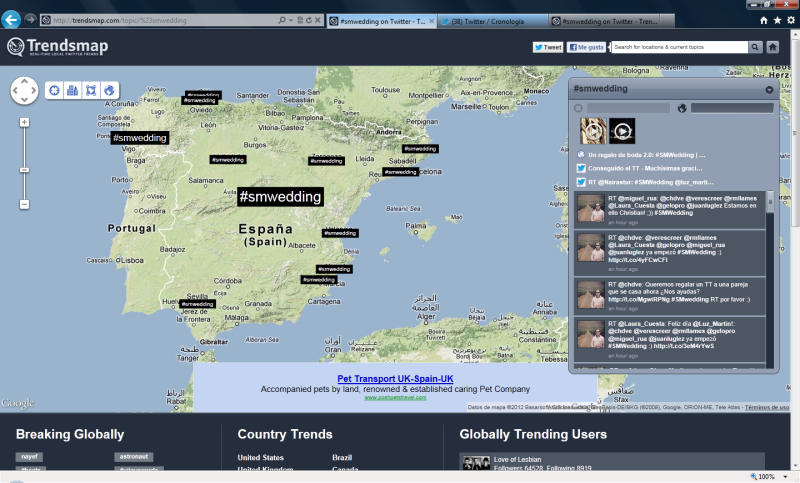Zoom out with the map minus button
The image size is (800, 483).
[x=24, y=205]
